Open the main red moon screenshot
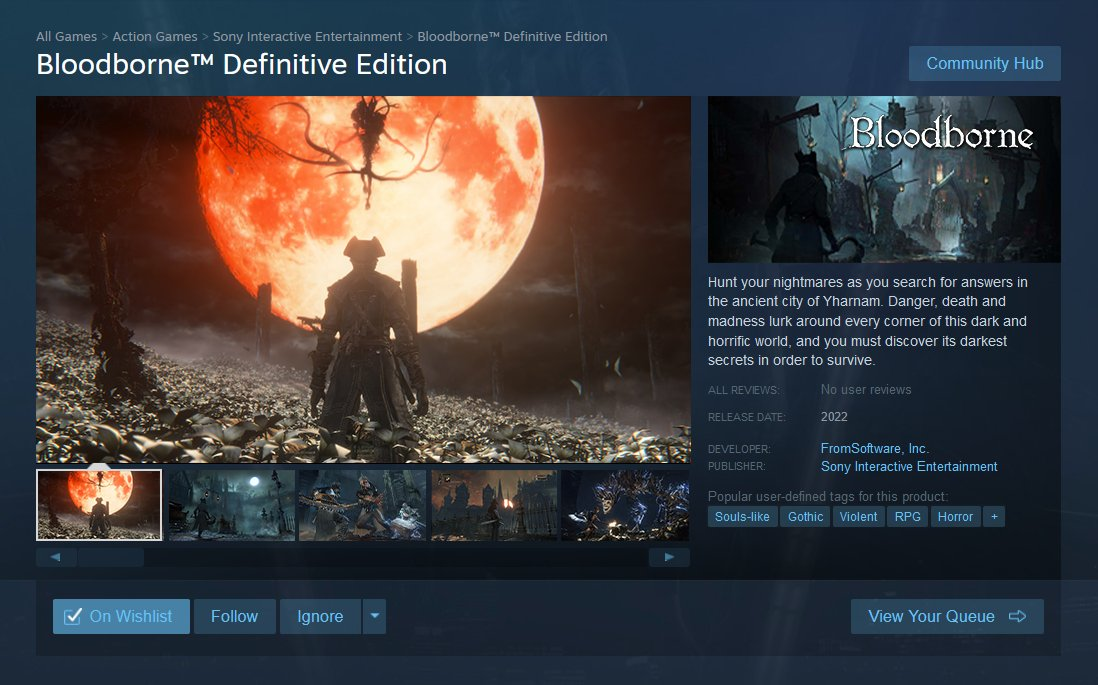This screenshot has height=685, width=1098. (x=363, y=279)
